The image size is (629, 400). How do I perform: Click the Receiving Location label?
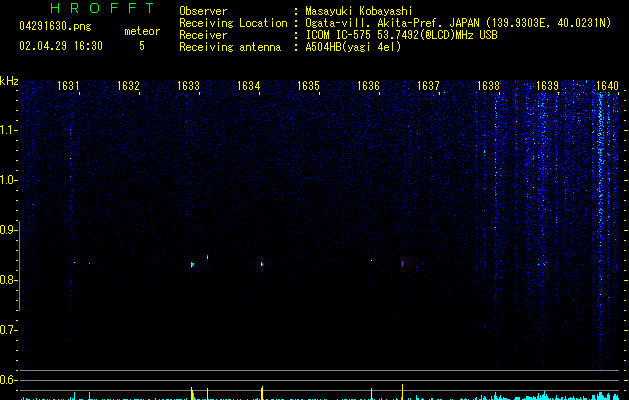(233, 23)
